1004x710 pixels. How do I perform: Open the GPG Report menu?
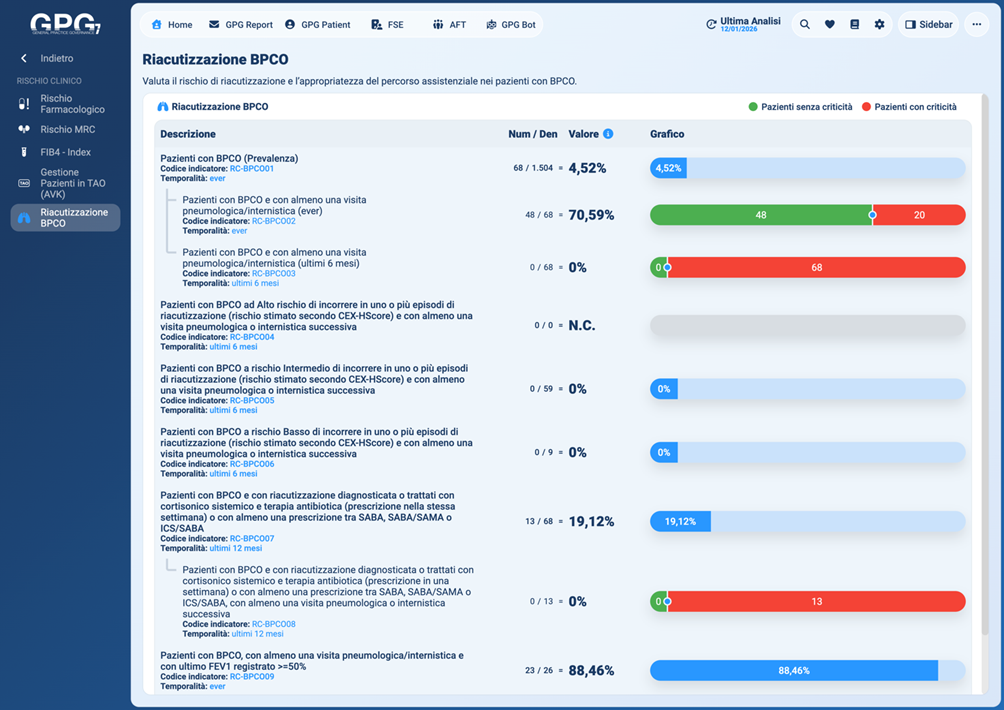[x=240, y=24]
